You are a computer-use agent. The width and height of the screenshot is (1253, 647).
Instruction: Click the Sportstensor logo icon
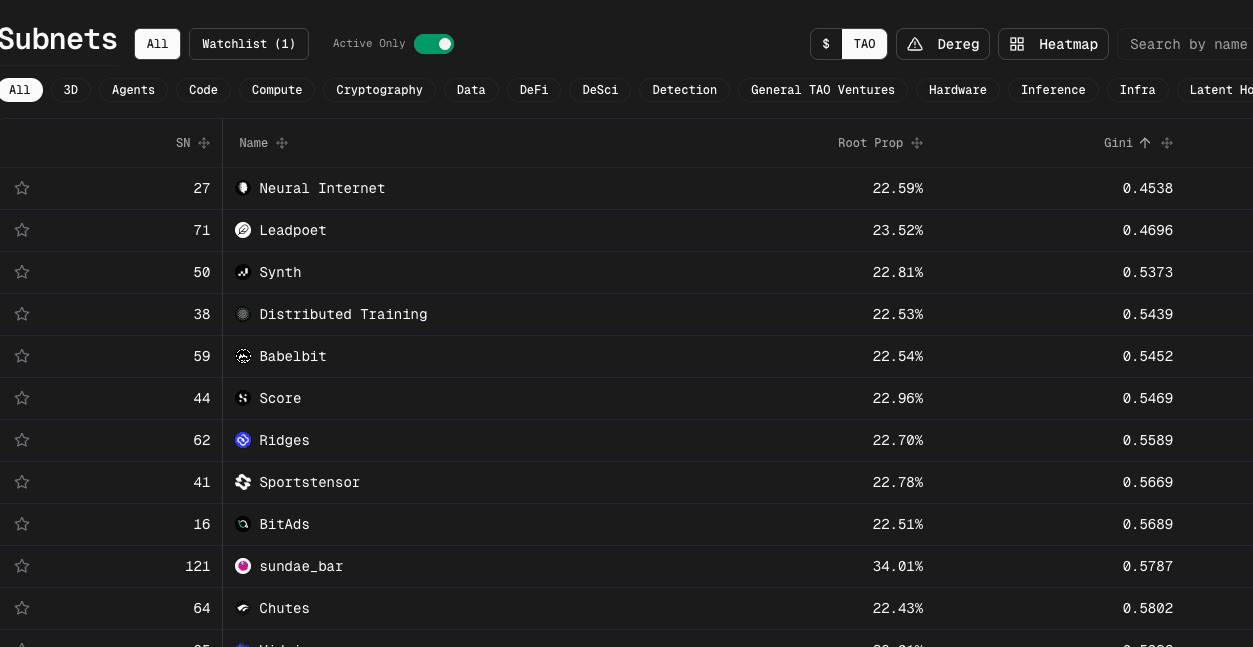[242, 482]
